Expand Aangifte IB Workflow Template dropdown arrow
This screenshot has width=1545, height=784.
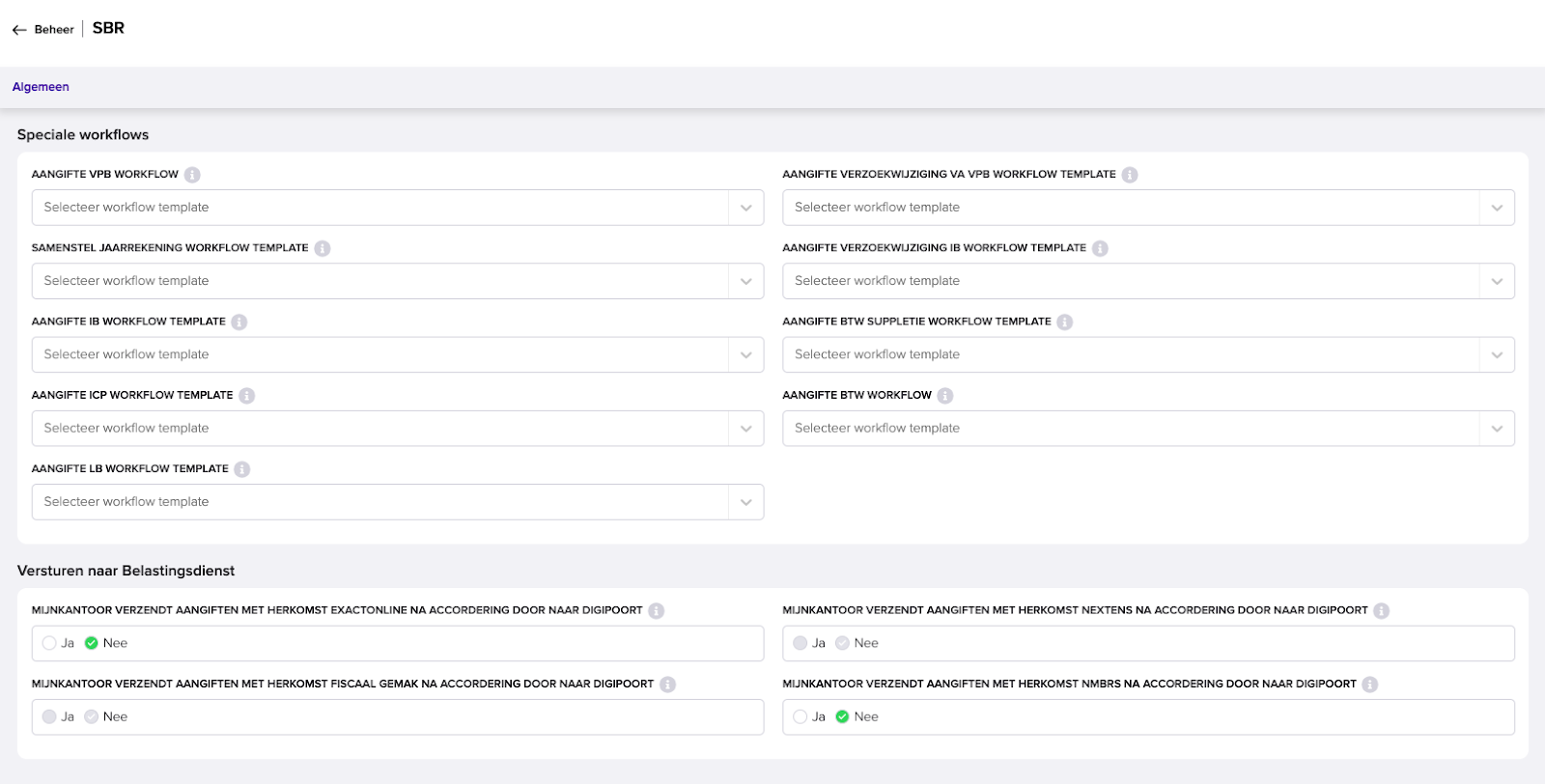(x=746, y=354)
